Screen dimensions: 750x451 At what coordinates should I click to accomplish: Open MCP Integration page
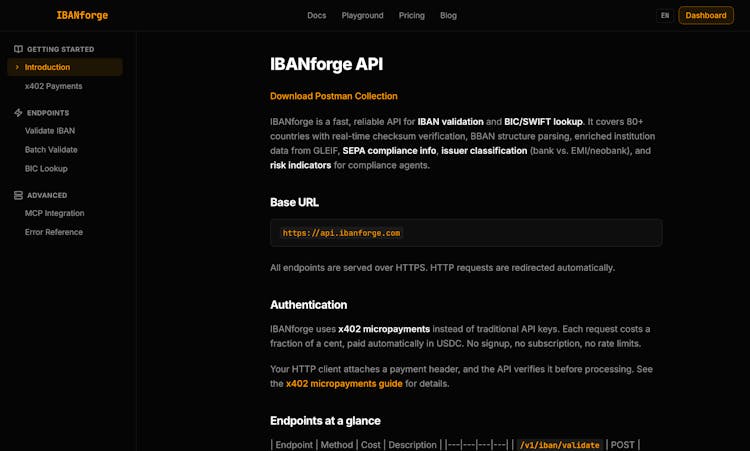coord(54,213)
